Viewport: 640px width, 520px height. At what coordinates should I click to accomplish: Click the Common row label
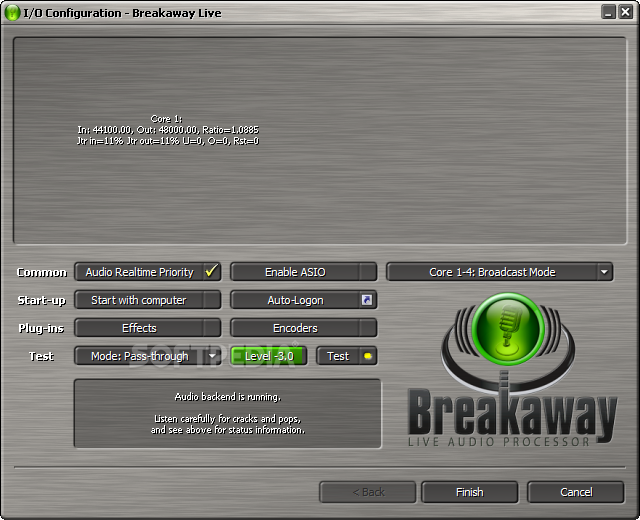tap(41, 272)
